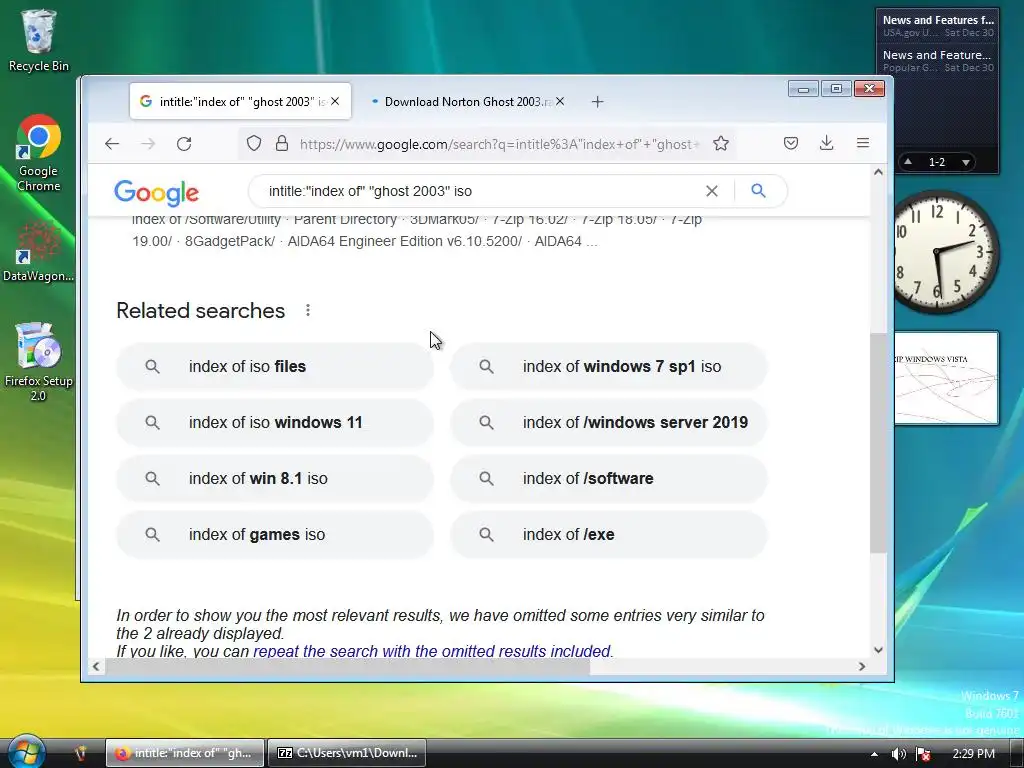Open the Firefox hamburger menu
Viewport: 1024px width, 768px height.
click(863, 143)
